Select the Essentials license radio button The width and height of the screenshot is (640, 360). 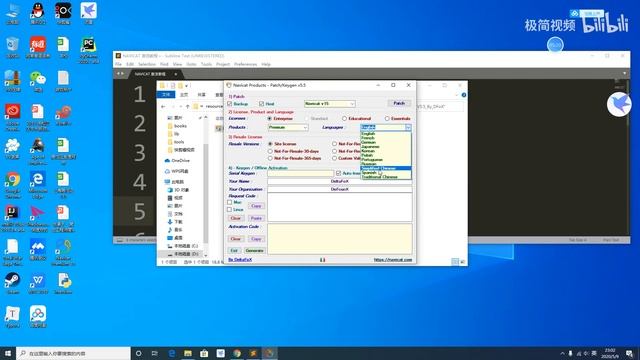click(387, 118)
